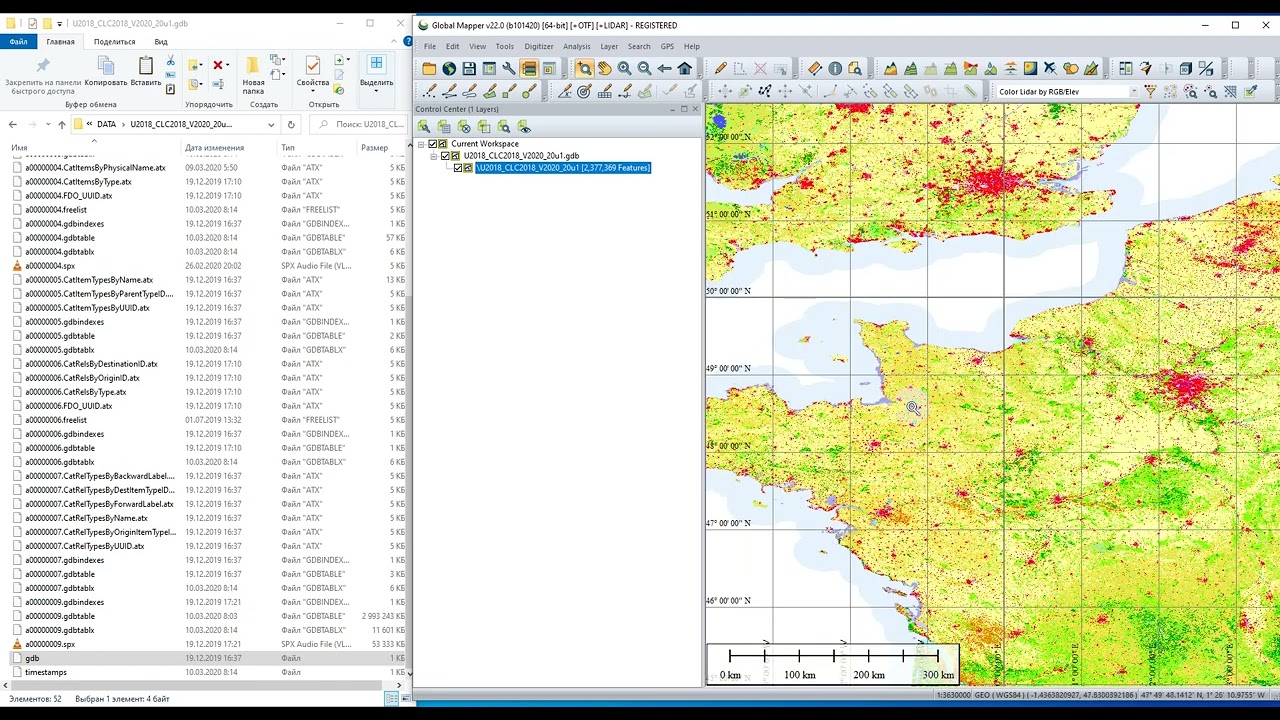Switch to the Вид tab in Explorer
Image resolution: width=1280 pixels, height=720 pixels.
(161, 42)
